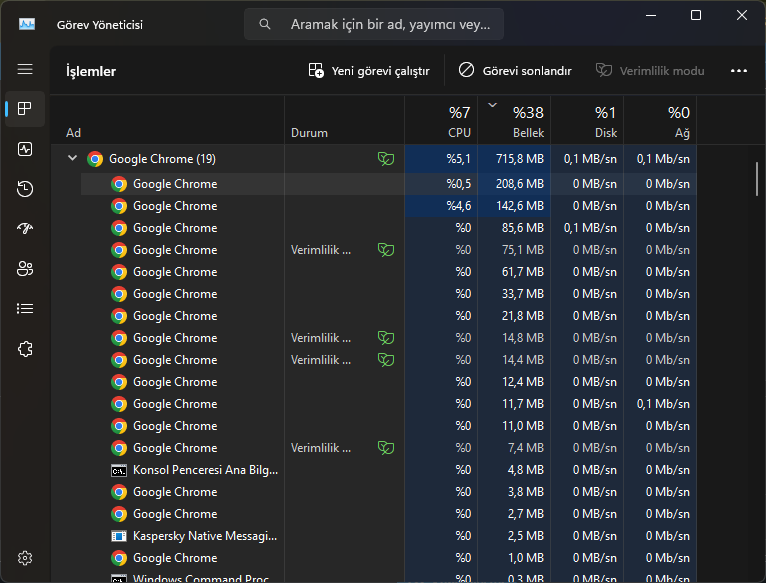The width and height of the screenshot is (766, 583).
Task: Minimize the Task Manager window
Action: pos(651,15)
